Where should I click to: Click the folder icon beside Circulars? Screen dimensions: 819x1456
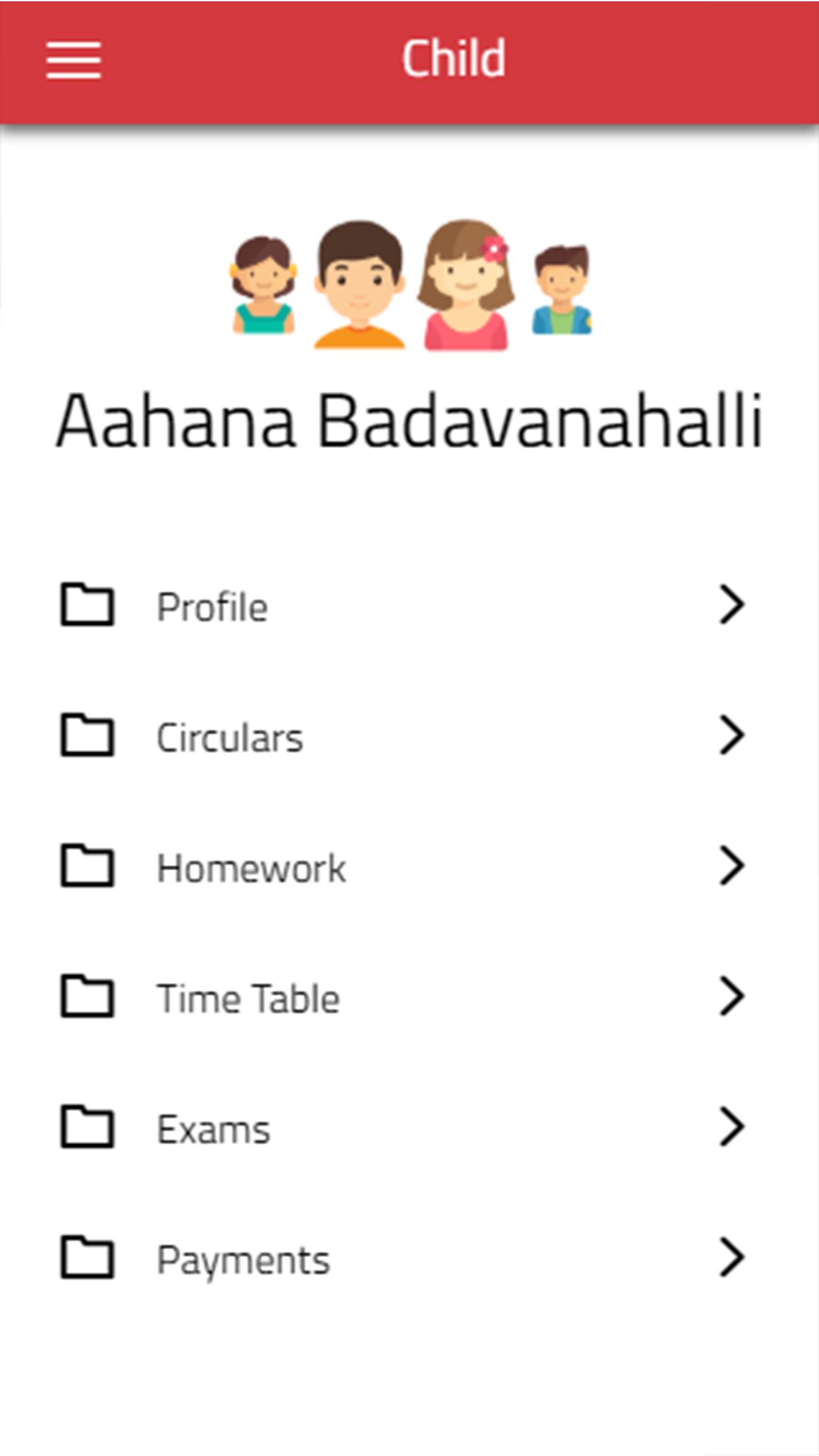(87, 735)
